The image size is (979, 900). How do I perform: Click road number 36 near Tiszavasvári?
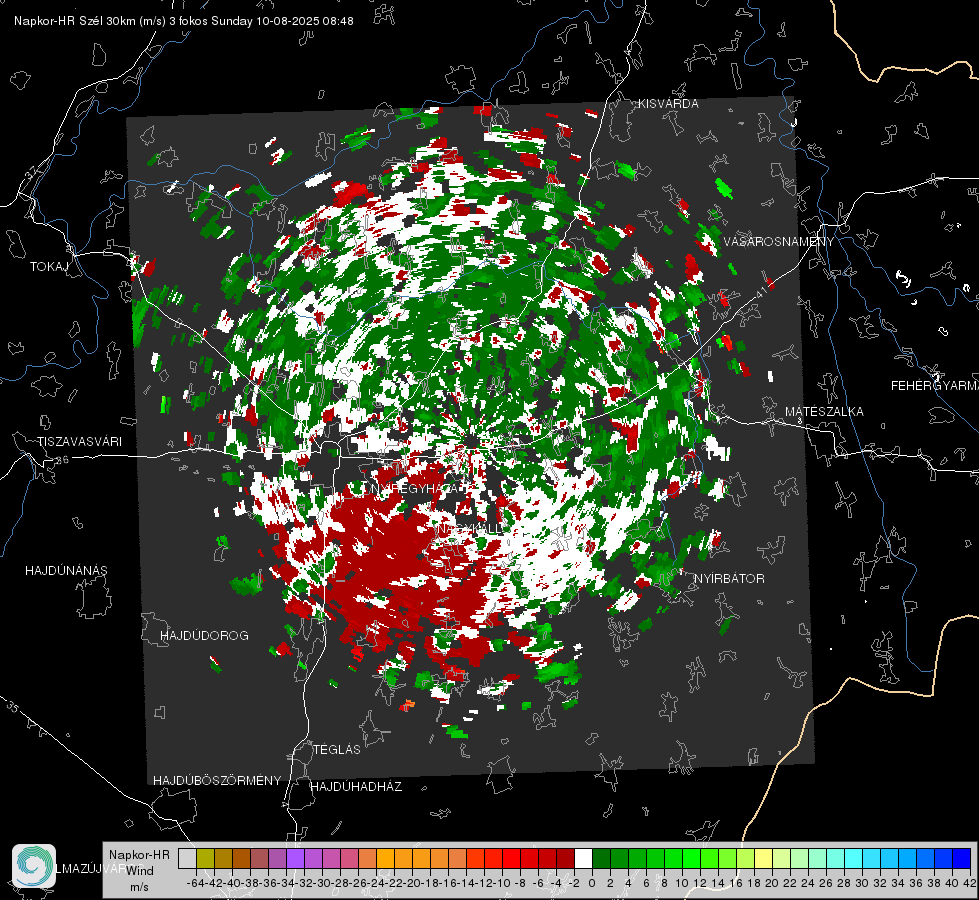click(62, 460)
